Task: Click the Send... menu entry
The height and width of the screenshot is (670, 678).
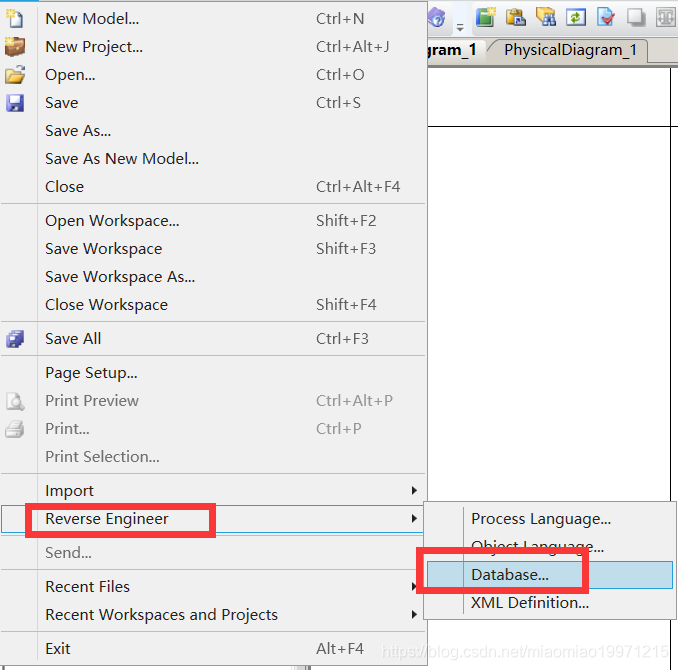Action: point(214,553)
